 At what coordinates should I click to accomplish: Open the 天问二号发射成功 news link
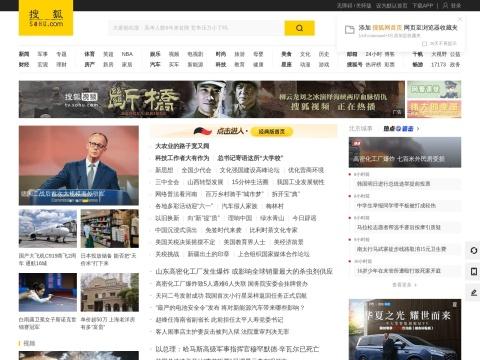pos(231,296)
